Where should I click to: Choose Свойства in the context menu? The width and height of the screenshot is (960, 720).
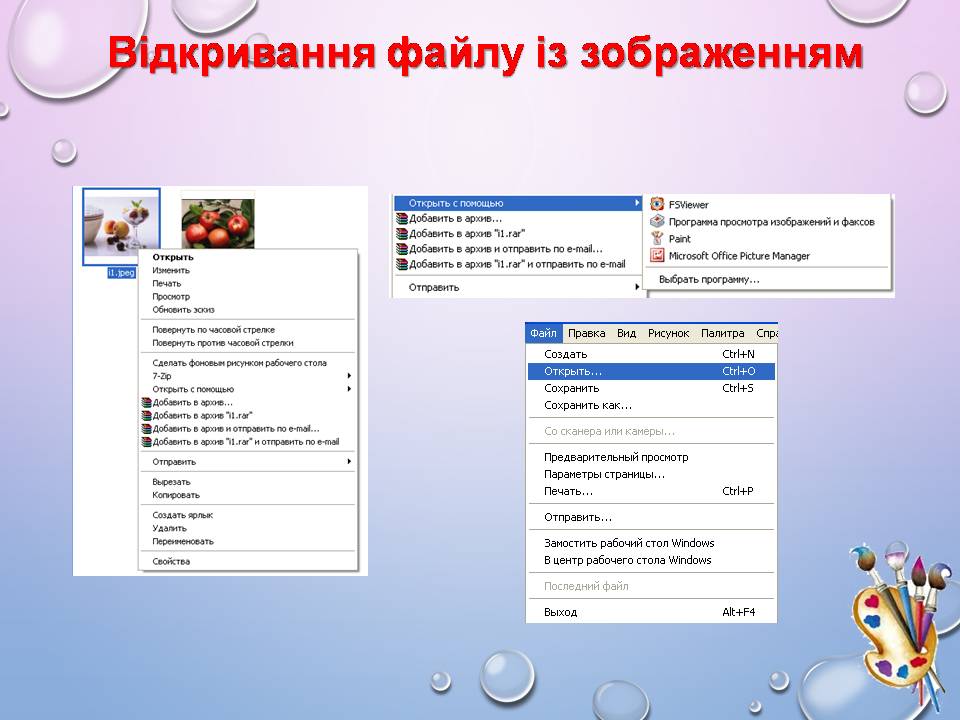[x=171, y=562]
